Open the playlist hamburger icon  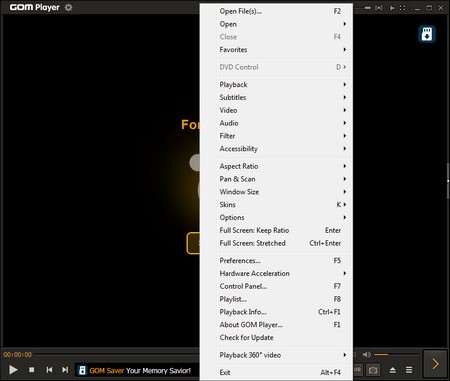[409, 370]
